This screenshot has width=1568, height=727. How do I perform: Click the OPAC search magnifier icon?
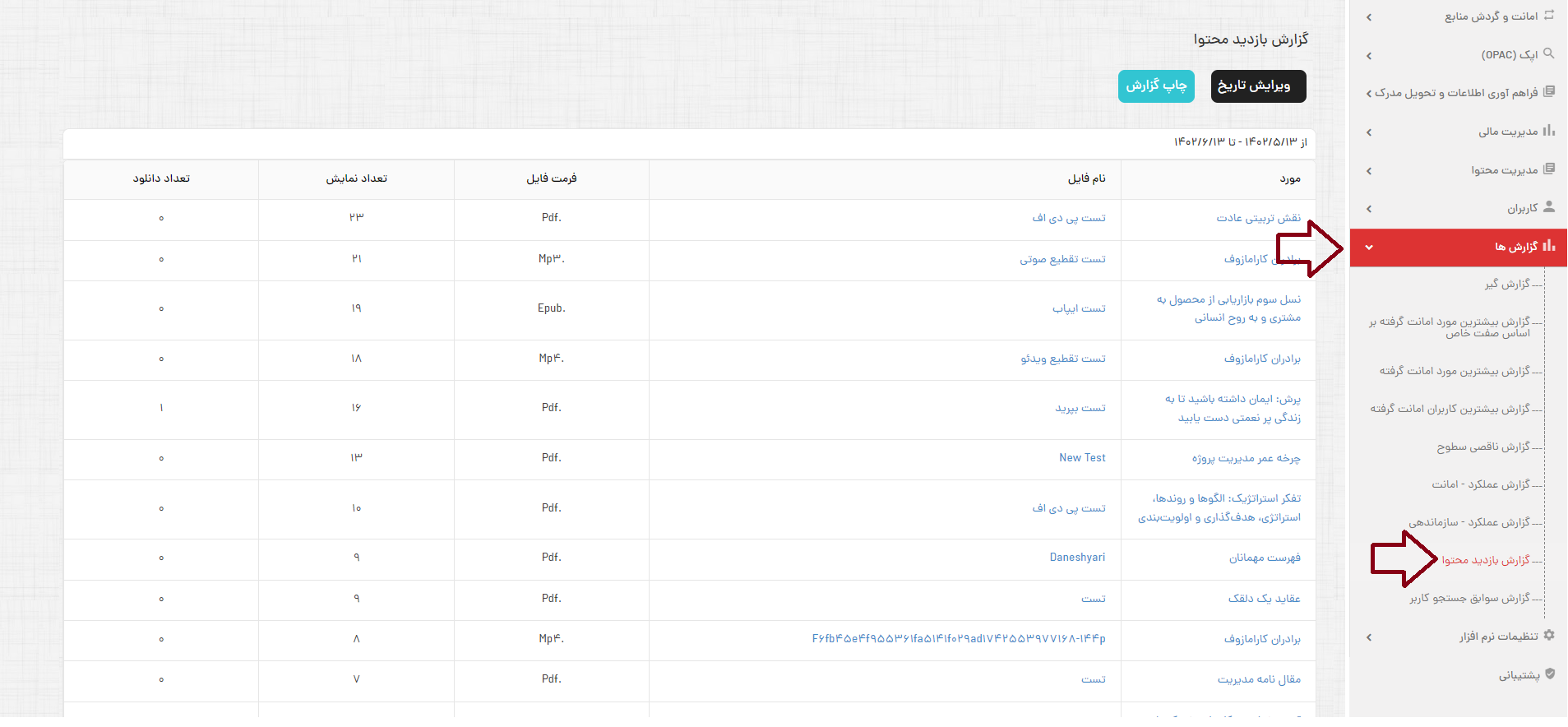[1549, 53]
